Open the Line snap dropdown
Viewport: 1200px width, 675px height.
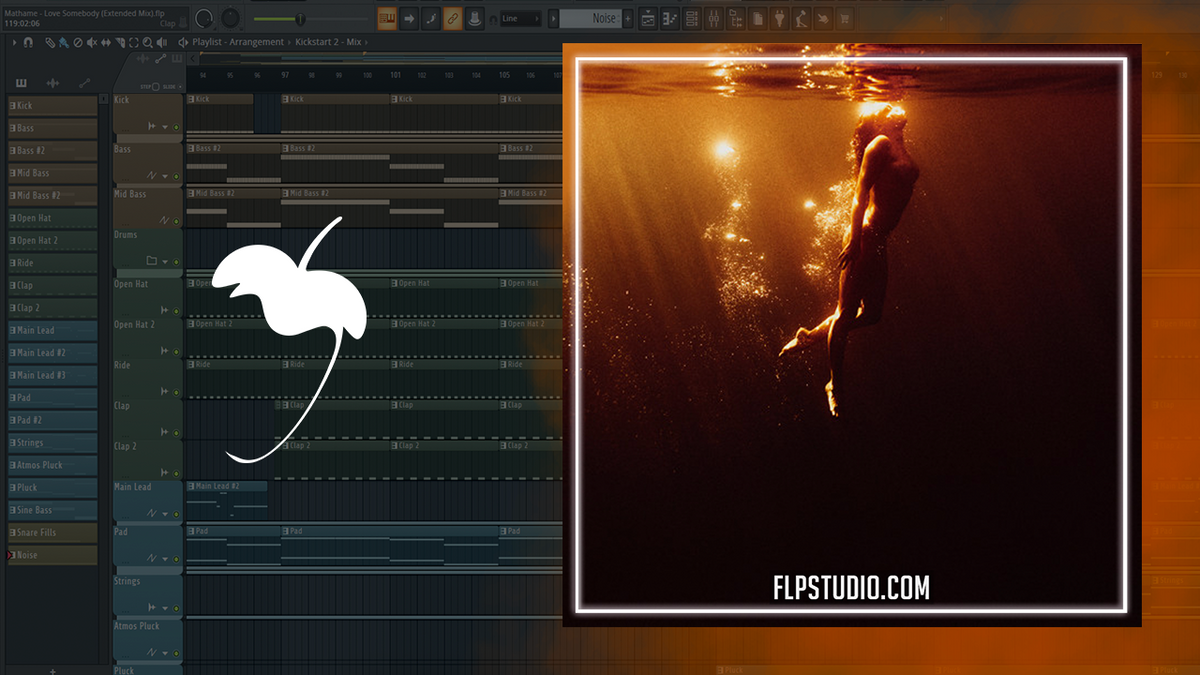point(521,17)
